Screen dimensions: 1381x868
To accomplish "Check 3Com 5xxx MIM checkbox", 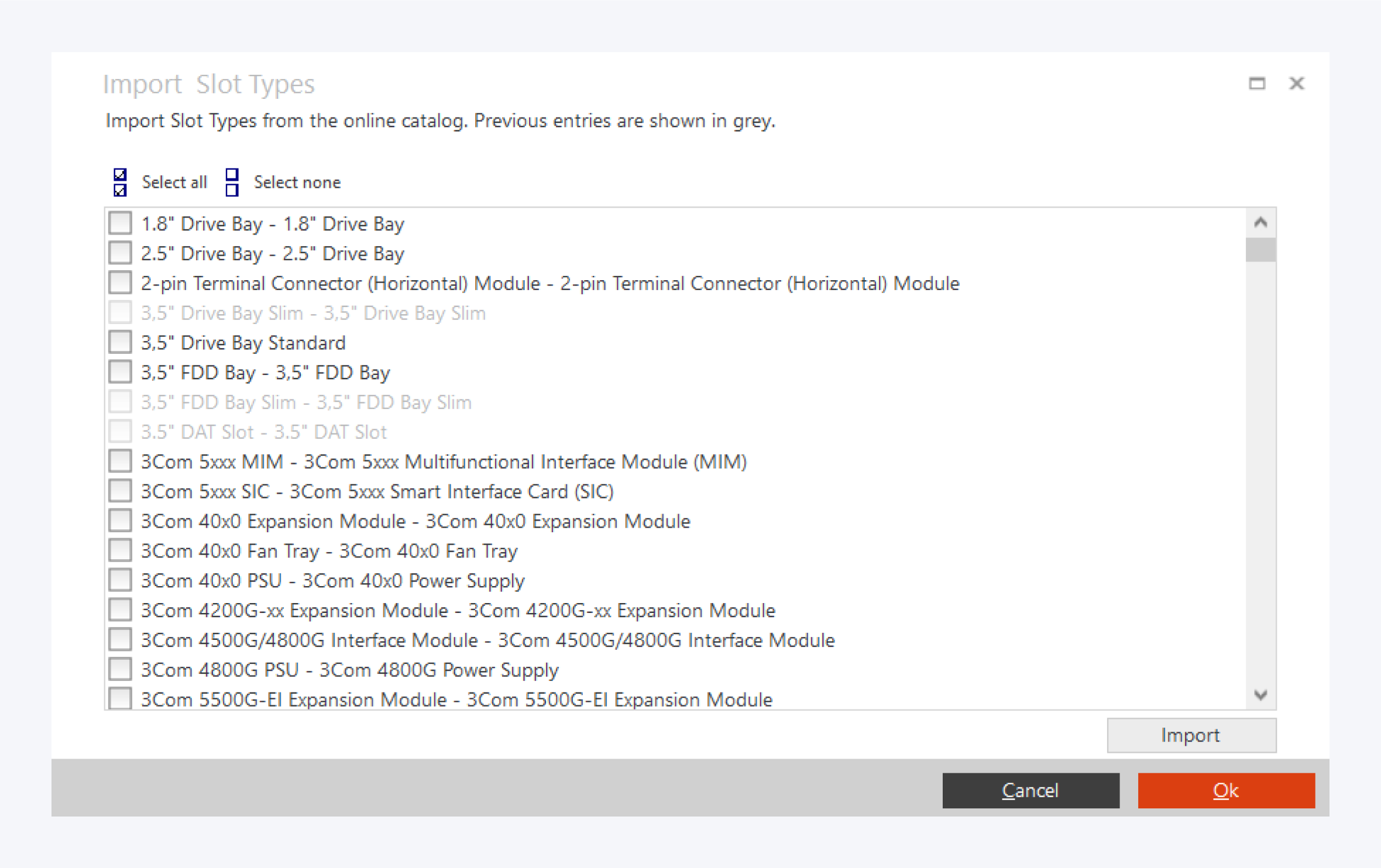I will coord(121,461).
